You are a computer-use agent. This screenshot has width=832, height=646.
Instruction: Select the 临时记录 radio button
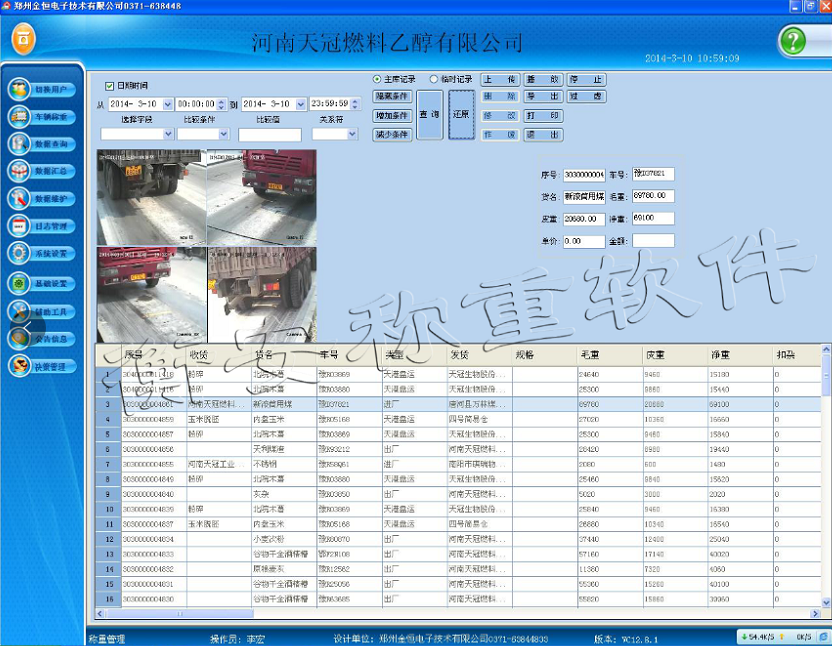(434, 79)
